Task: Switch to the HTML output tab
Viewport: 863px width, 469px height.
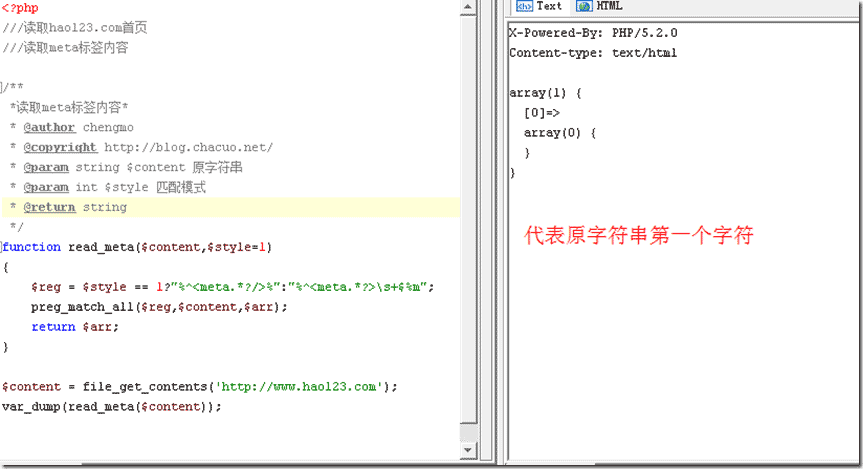Action: tap(609, 6)
